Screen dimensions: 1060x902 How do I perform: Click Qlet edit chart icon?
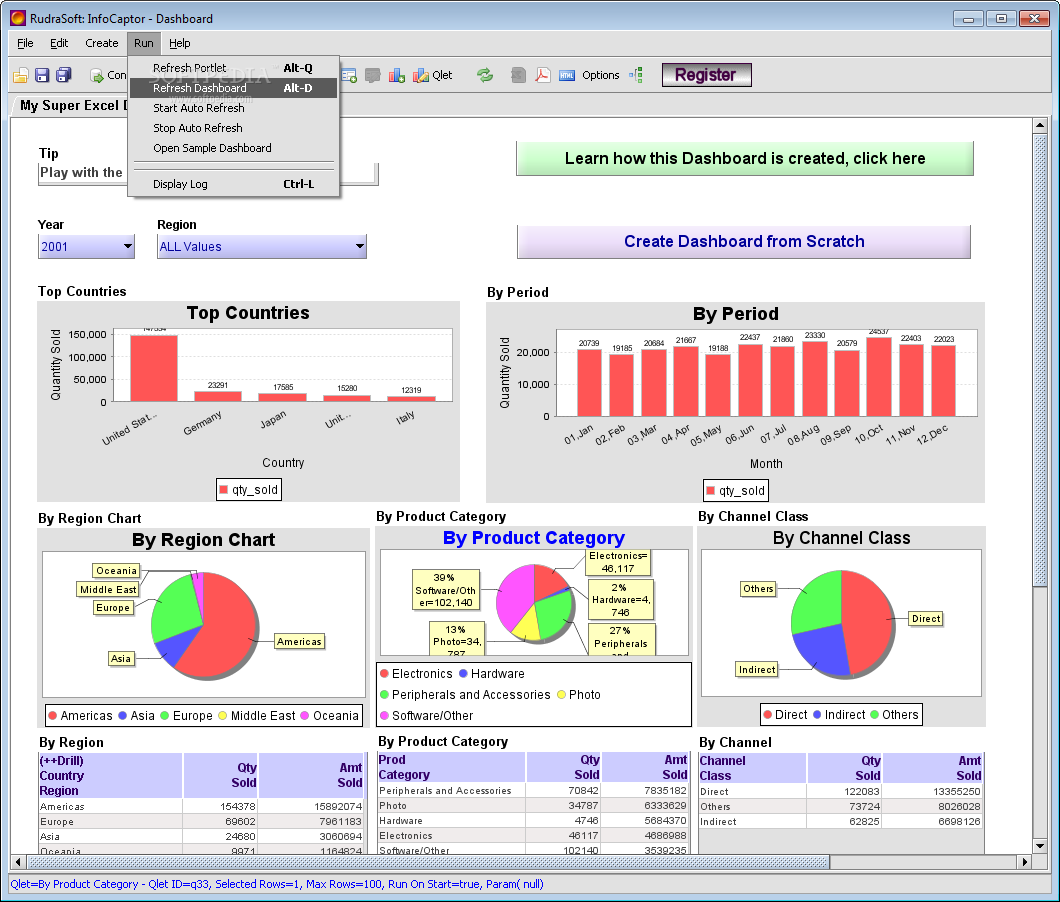tap(421, 75)
